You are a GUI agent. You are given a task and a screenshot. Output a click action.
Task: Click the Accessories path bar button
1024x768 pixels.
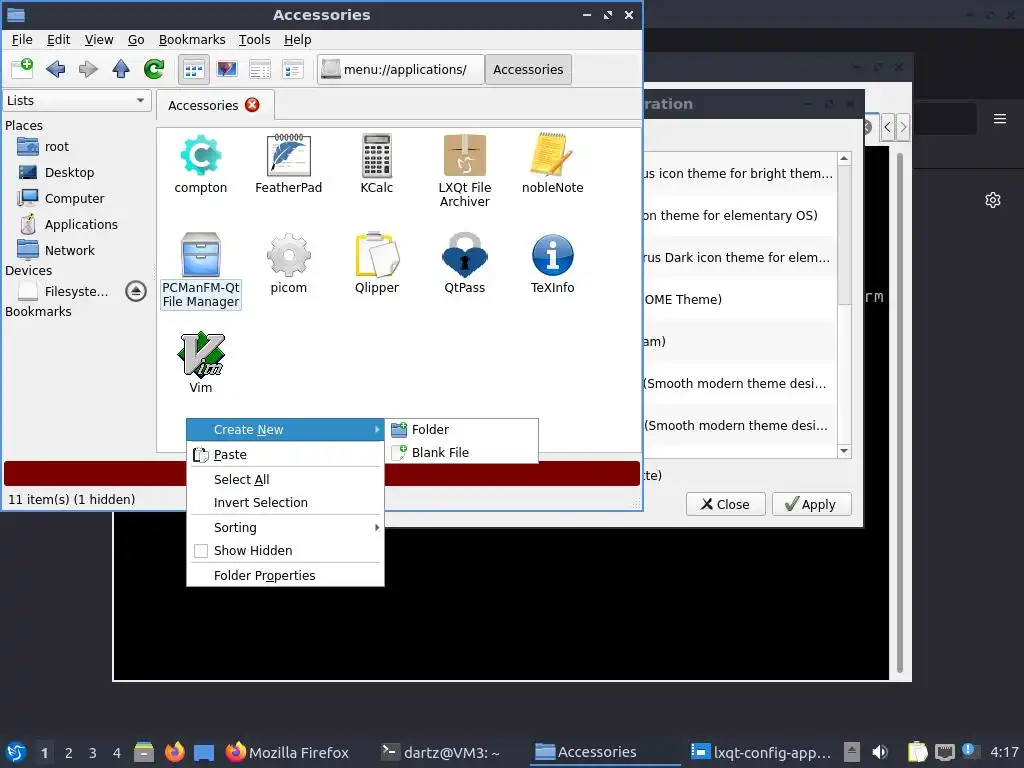pyautogui.click(x=528, y=69)
